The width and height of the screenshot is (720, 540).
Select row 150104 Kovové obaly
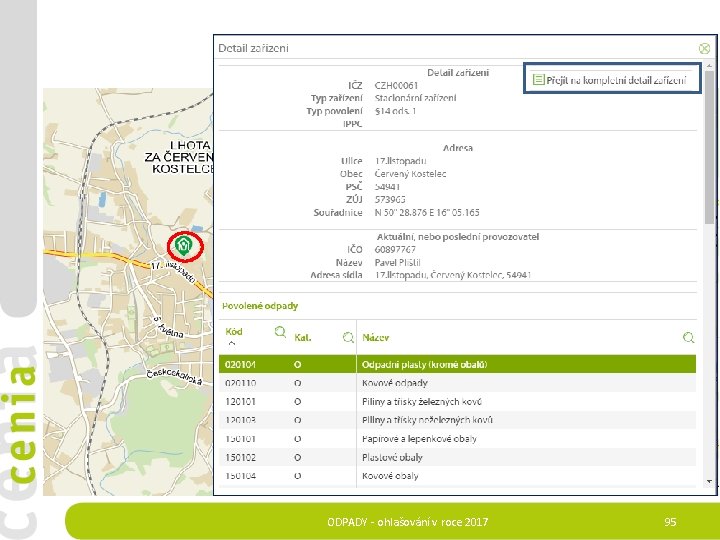pos(457,476)
